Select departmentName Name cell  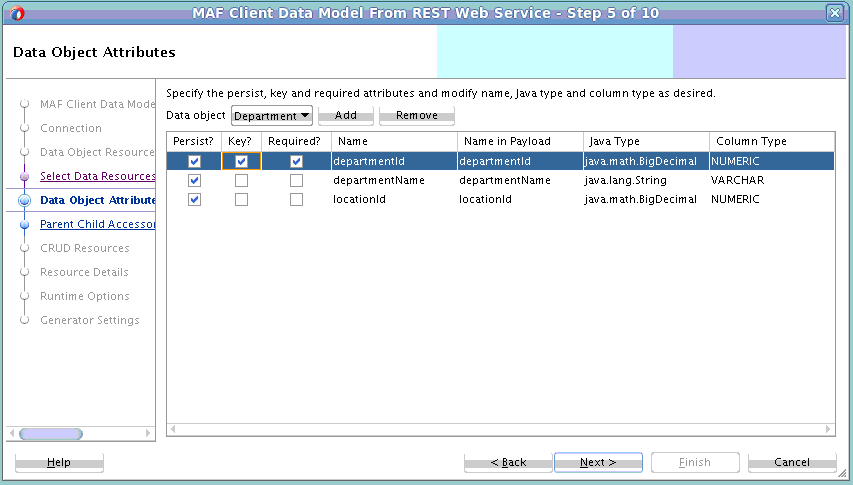point(394,181)
